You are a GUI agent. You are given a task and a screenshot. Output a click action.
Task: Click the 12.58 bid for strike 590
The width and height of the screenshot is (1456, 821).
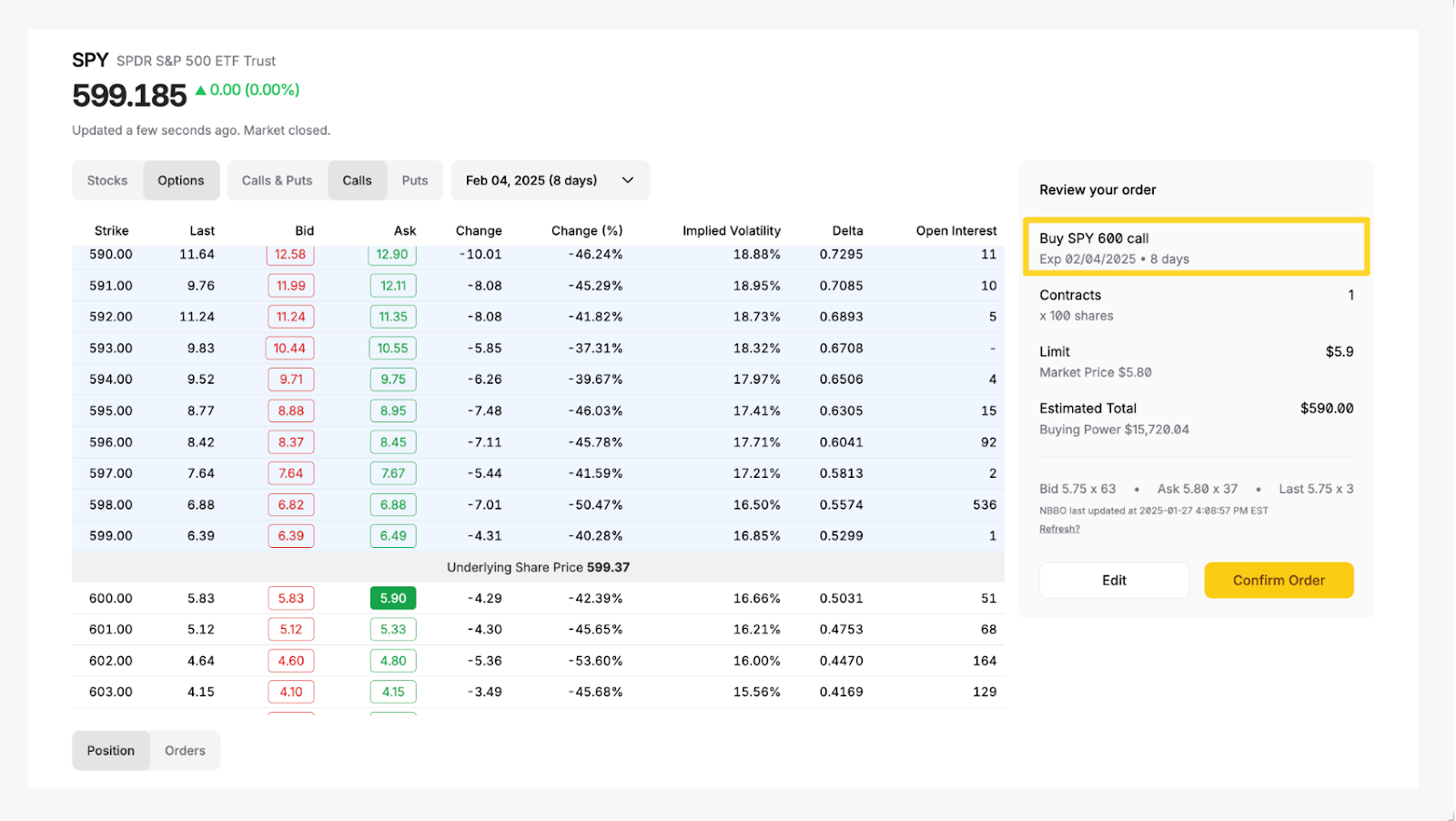290,255
